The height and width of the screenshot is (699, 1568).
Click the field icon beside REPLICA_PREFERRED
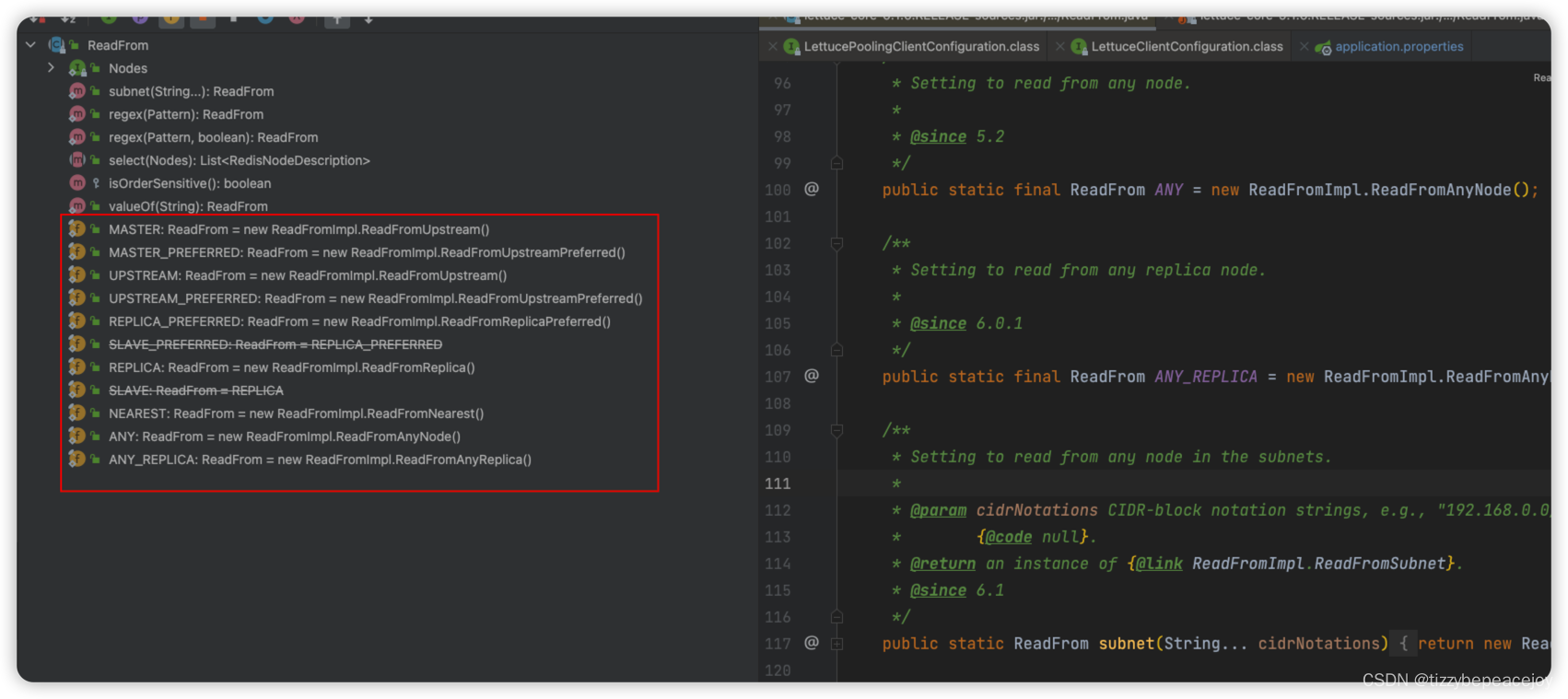(x=77, y=320)
